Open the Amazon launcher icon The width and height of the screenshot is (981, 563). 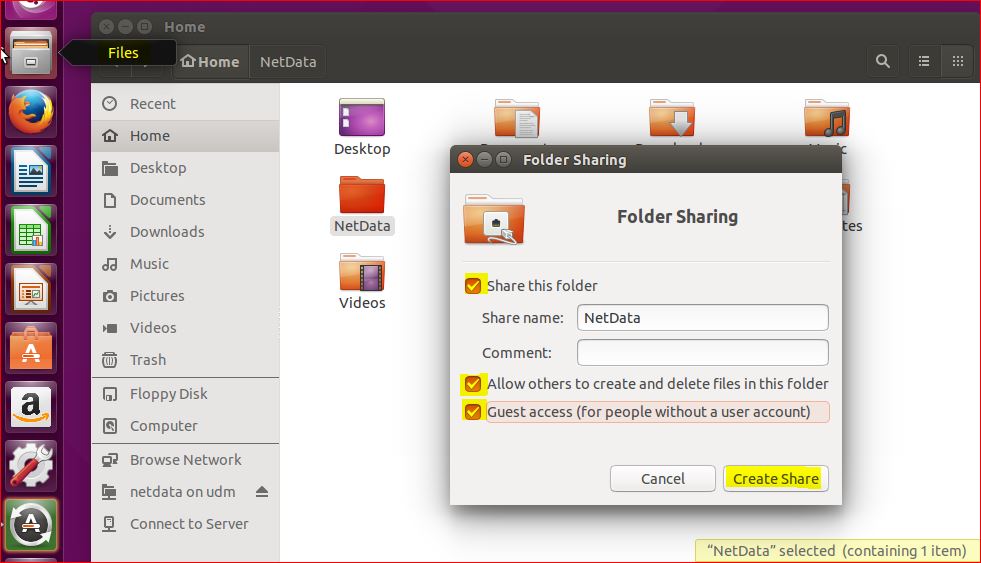point(32,406)
